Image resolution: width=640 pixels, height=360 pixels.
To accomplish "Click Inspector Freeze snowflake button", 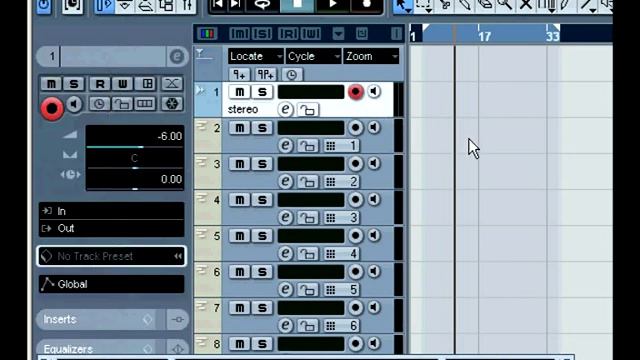I will pyautogui.click(x=172, y=103).
